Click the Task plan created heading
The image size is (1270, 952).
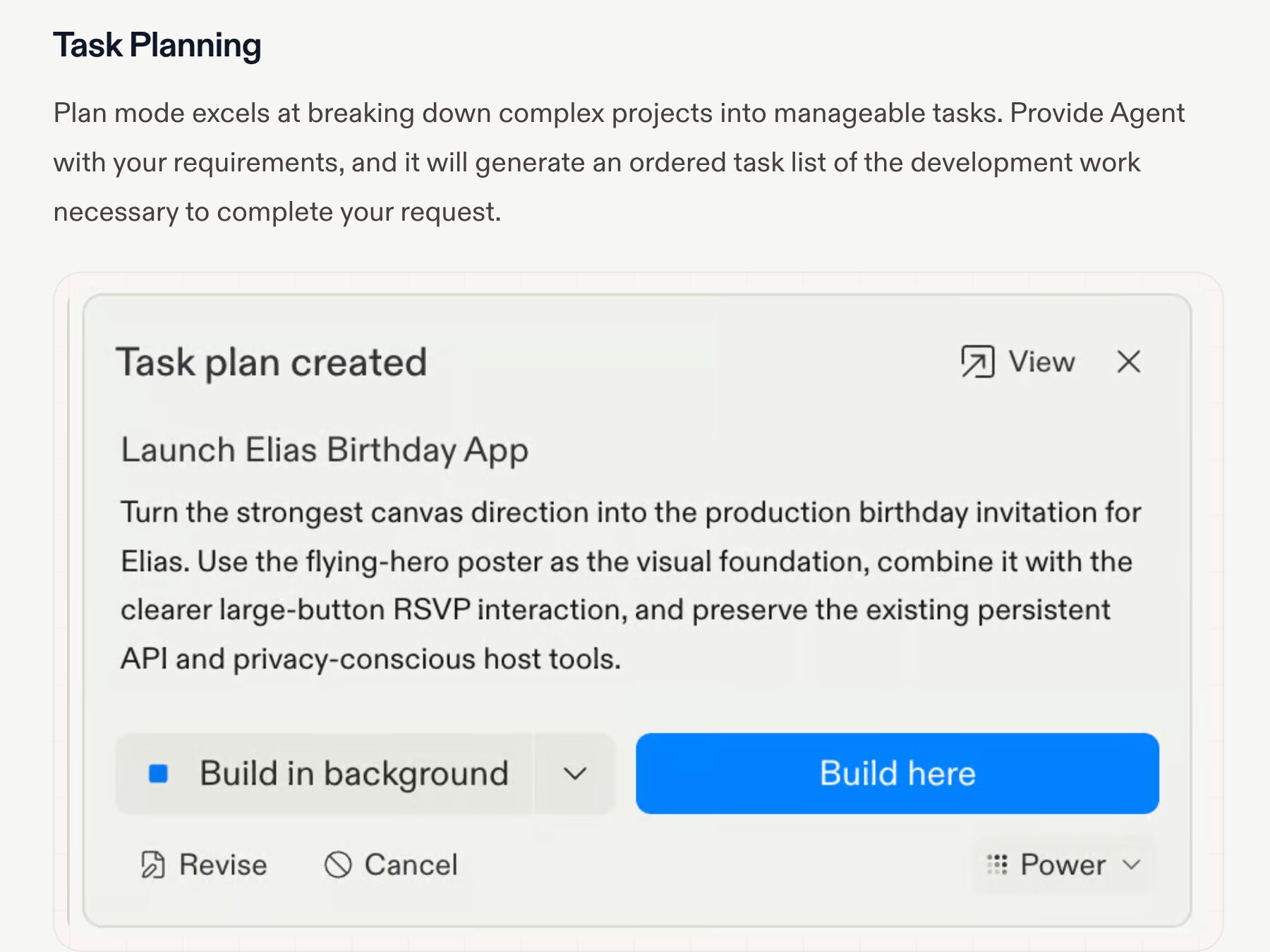pyautogui.click(x=272, y=362)
